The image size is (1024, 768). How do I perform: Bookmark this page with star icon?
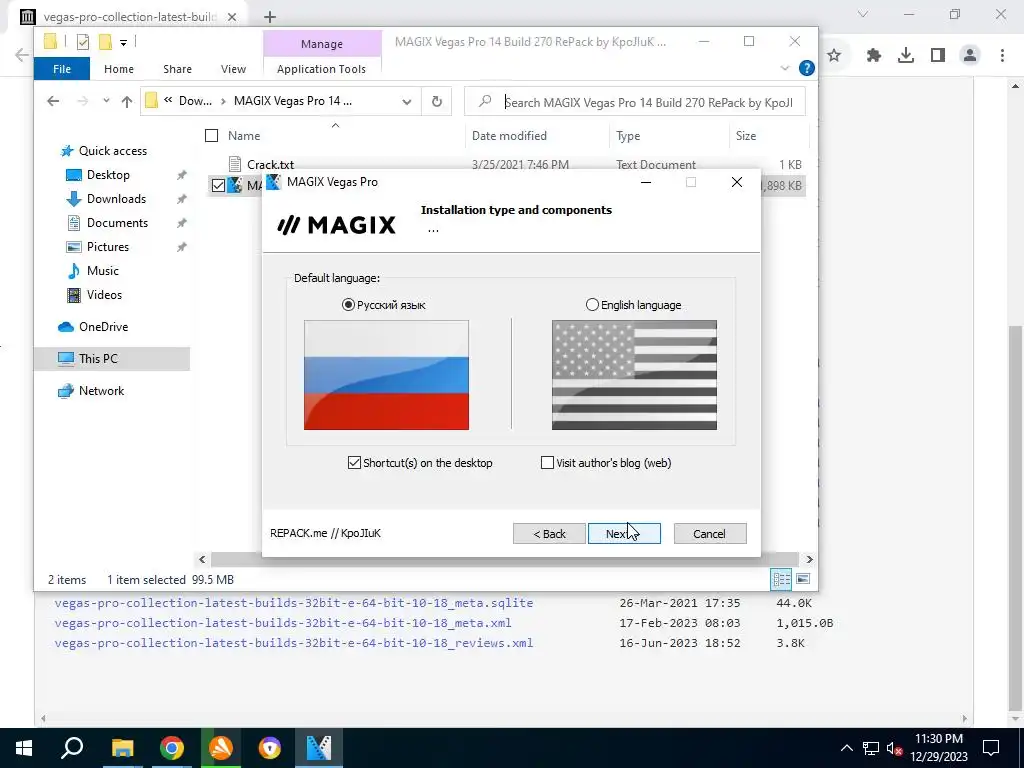pyautogui.click(x=834, y=56)
